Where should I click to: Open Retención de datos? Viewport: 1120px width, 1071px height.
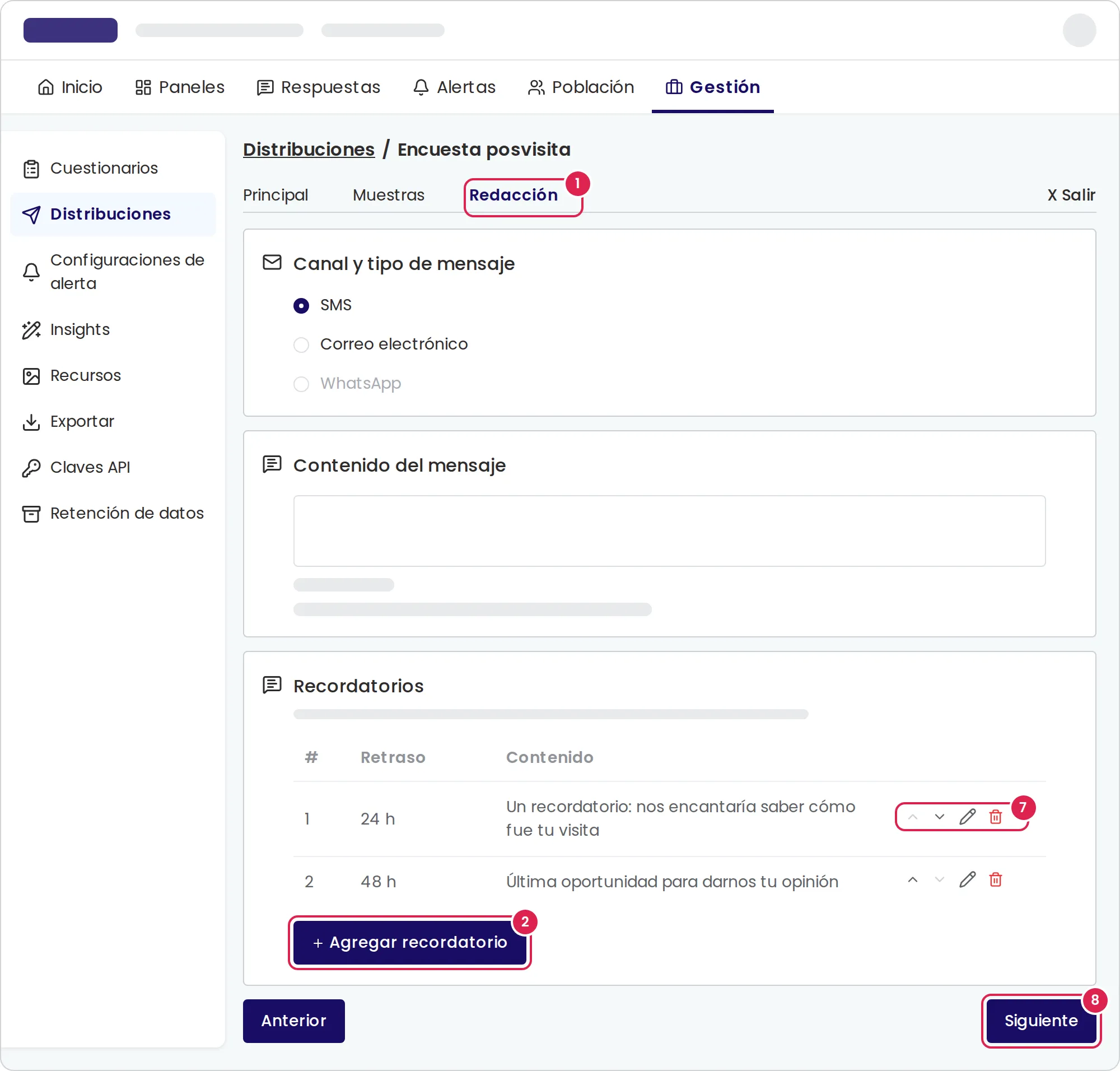pos(113,513)
